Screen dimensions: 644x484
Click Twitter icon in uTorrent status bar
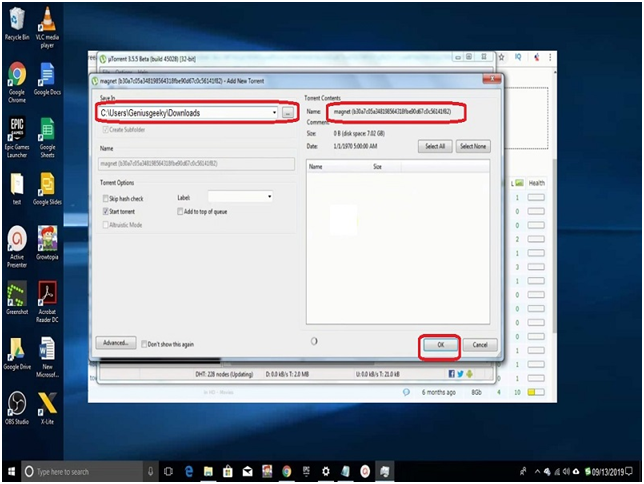pos(460,373)
